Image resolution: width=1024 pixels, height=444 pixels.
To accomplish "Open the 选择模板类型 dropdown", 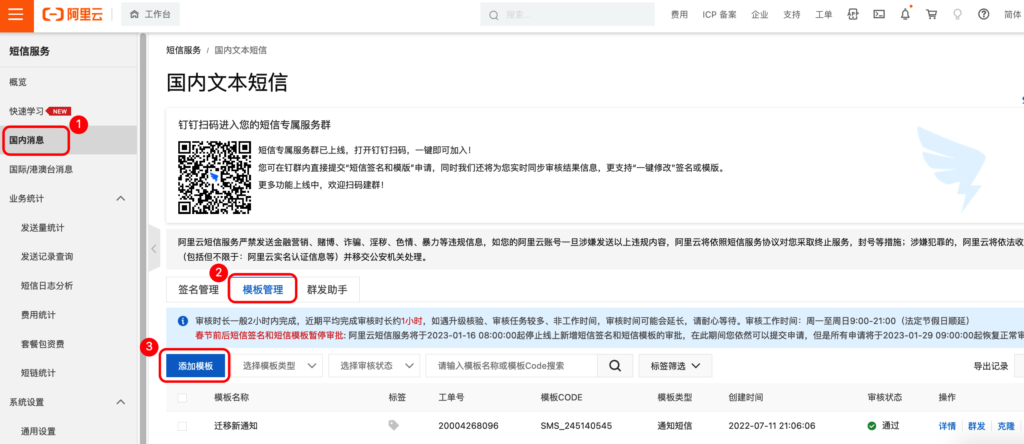I will click(x=280, y=366).
